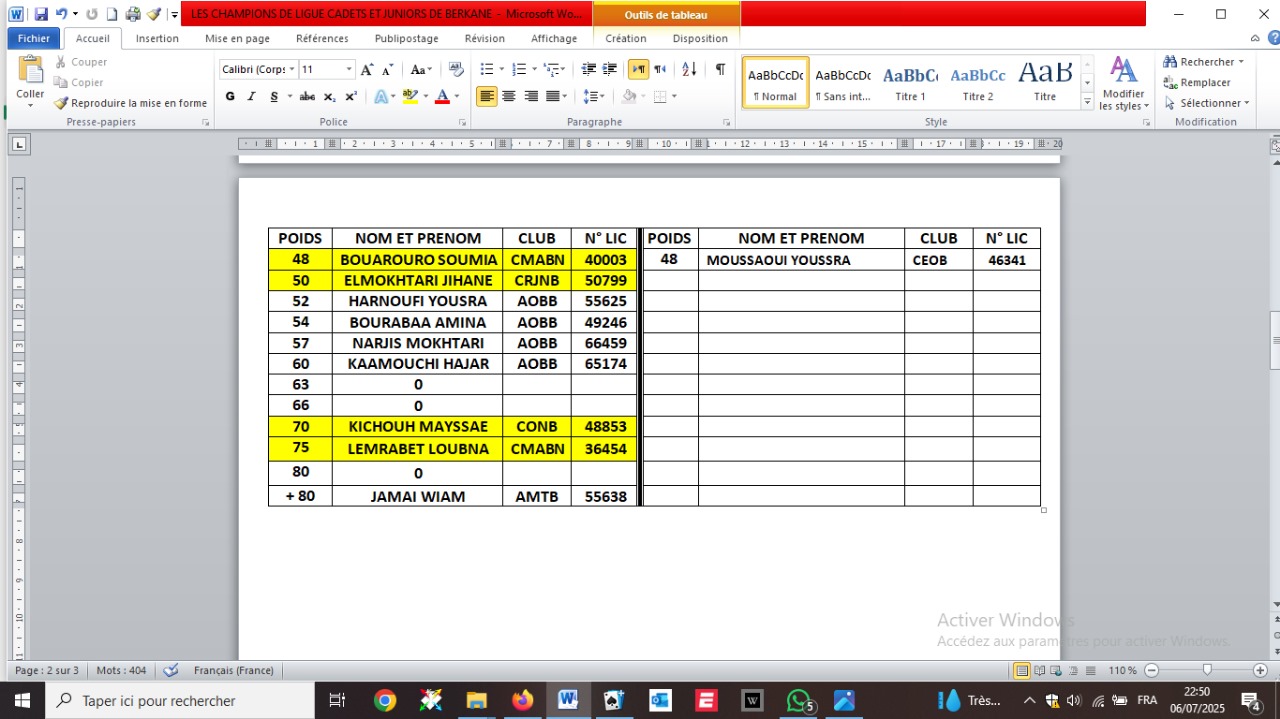Viewport: 1280px width, 719px height.
Task: Click the sort (A-Z) icon
Action: click(x=689, y=69)
